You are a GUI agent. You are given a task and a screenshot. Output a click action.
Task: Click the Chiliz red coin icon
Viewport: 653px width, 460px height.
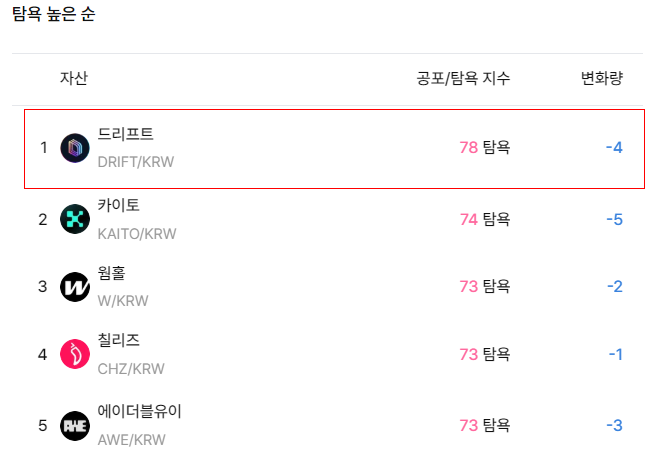pos(75,354)
